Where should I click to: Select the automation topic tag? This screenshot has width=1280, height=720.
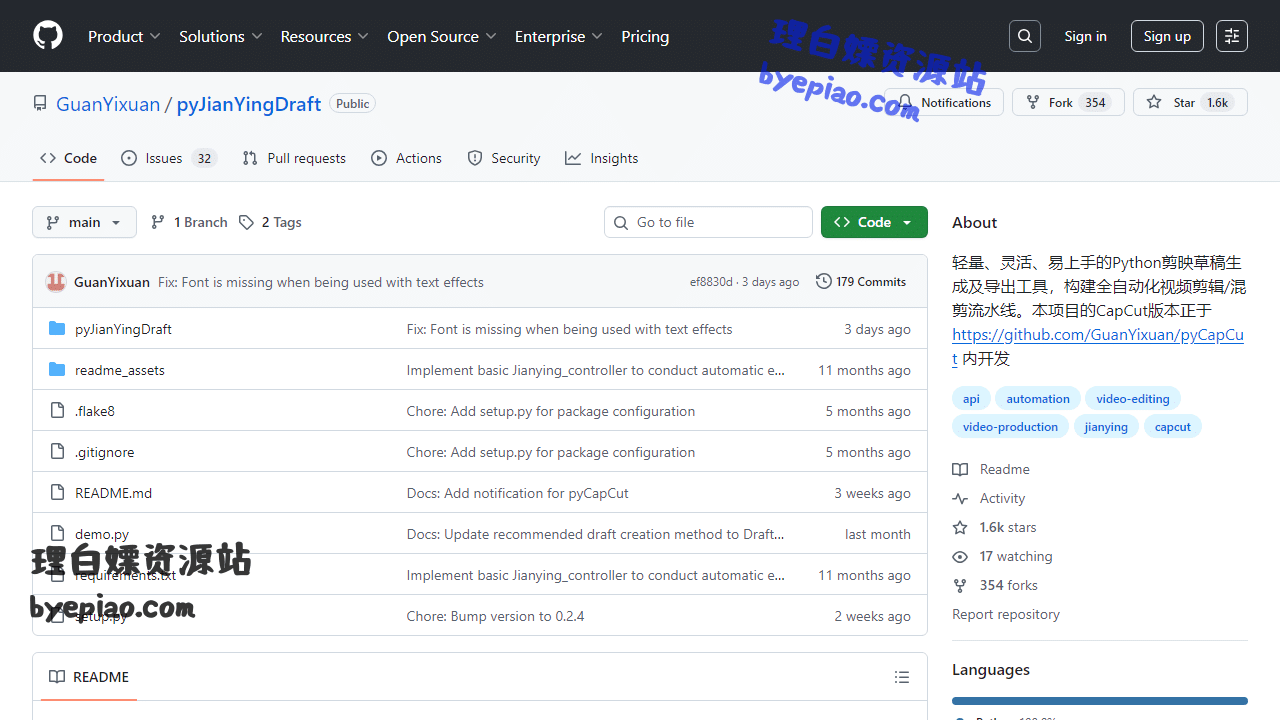click(x=1038, y=398)
